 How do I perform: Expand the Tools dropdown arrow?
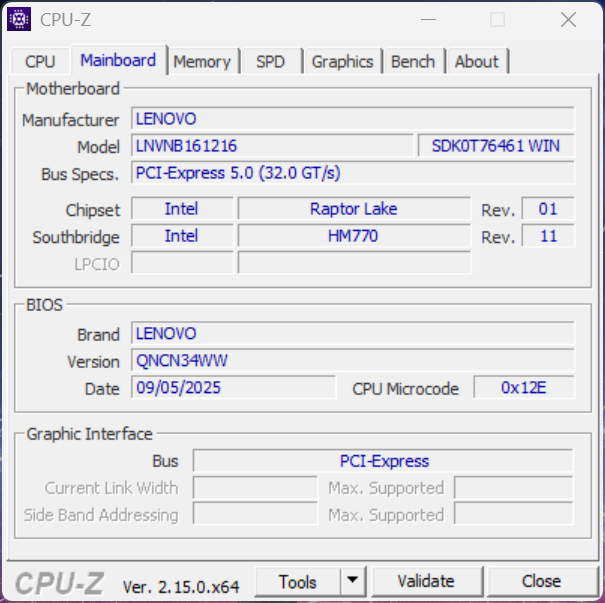[352, 581]
